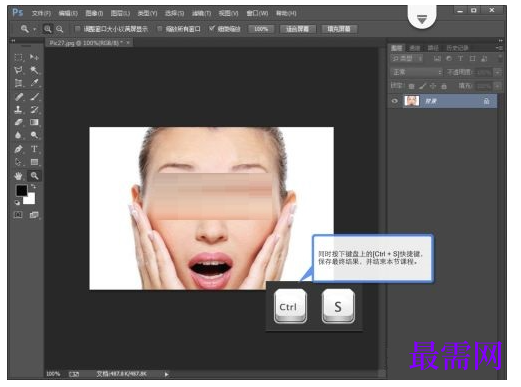Change the screen mode
Screen dimensions: 521x387
point(34,215)
